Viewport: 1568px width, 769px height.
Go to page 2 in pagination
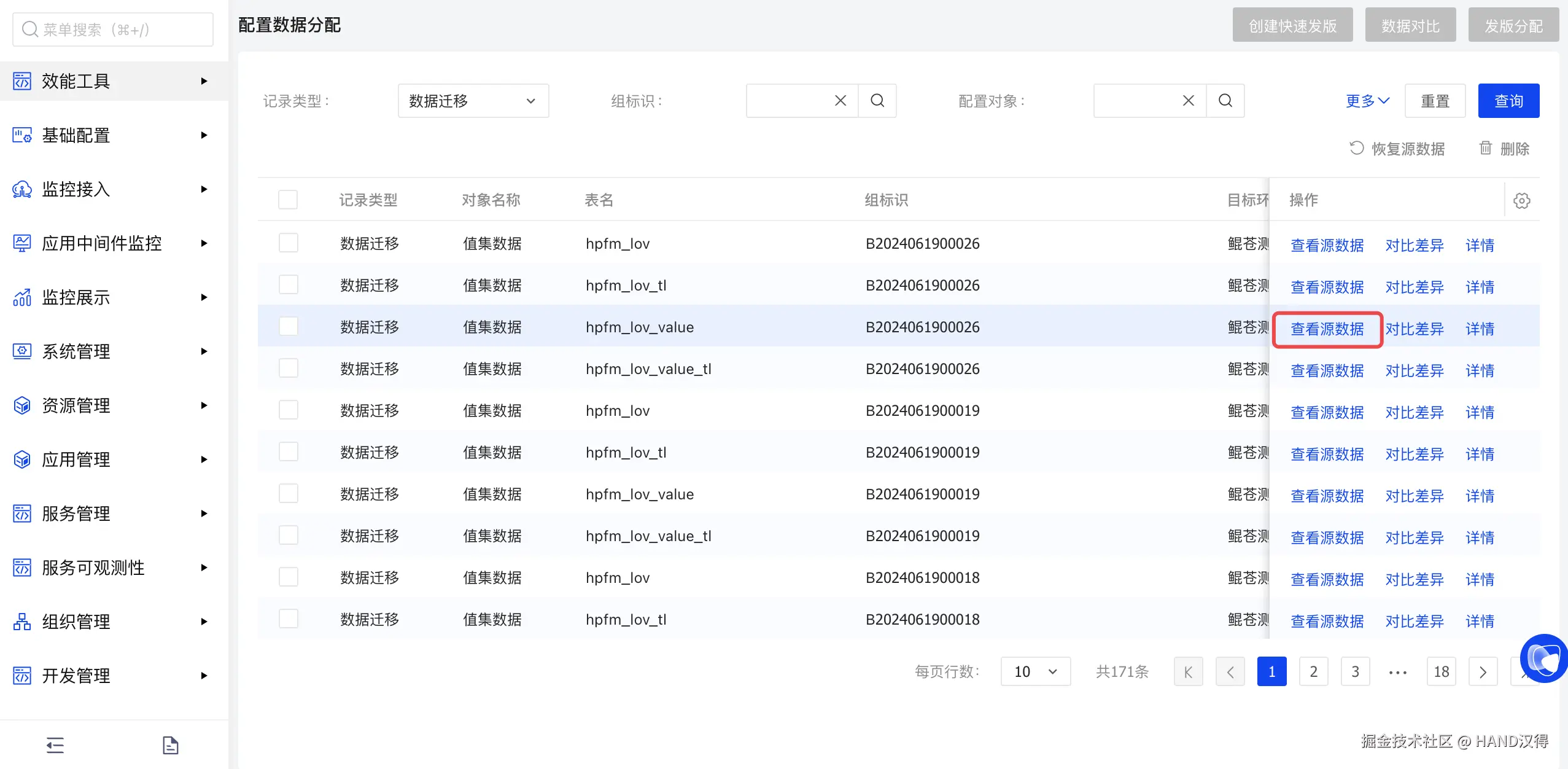1313,671
